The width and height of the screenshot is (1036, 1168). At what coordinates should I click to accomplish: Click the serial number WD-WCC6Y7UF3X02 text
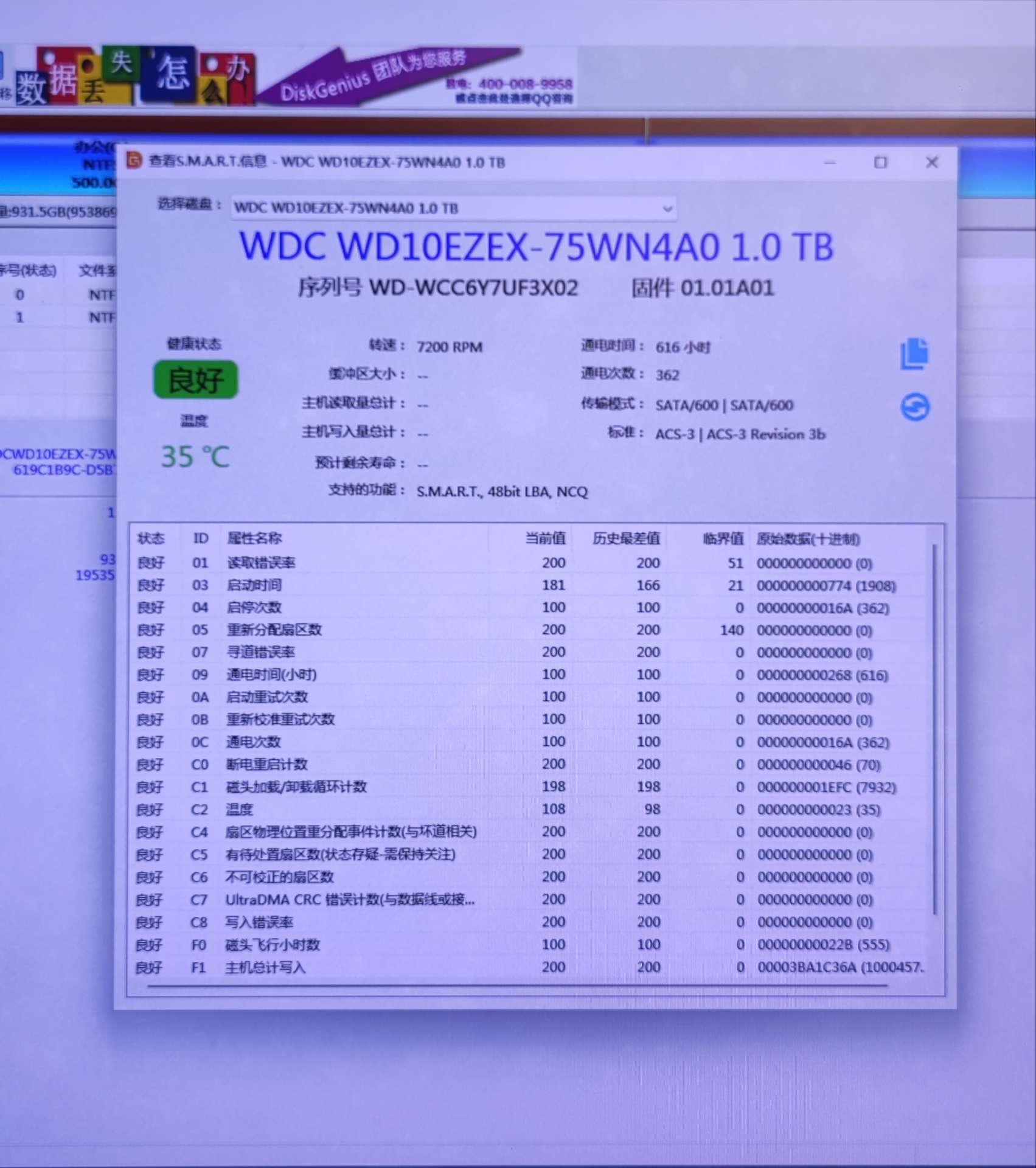[x=473, y=287]
